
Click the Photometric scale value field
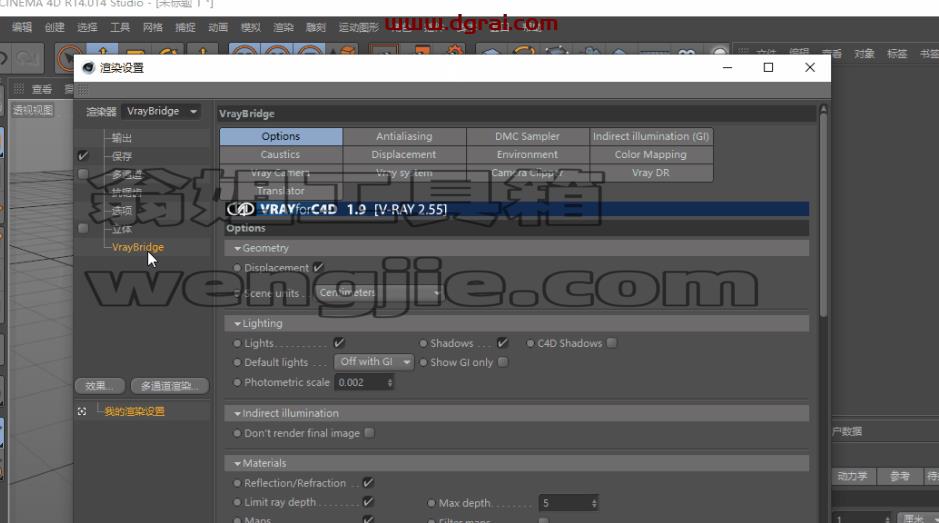tap(361, 382)
